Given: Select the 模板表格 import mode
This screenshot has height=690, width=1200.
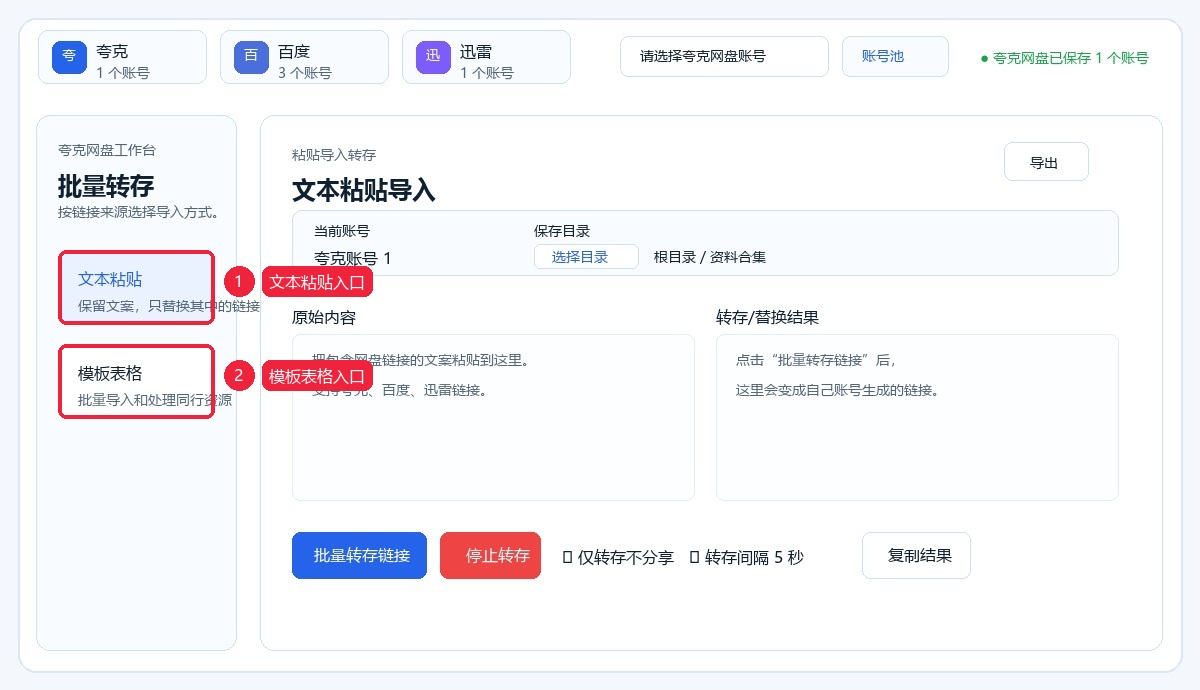Looking at the screenshot, I should (136, 382).
